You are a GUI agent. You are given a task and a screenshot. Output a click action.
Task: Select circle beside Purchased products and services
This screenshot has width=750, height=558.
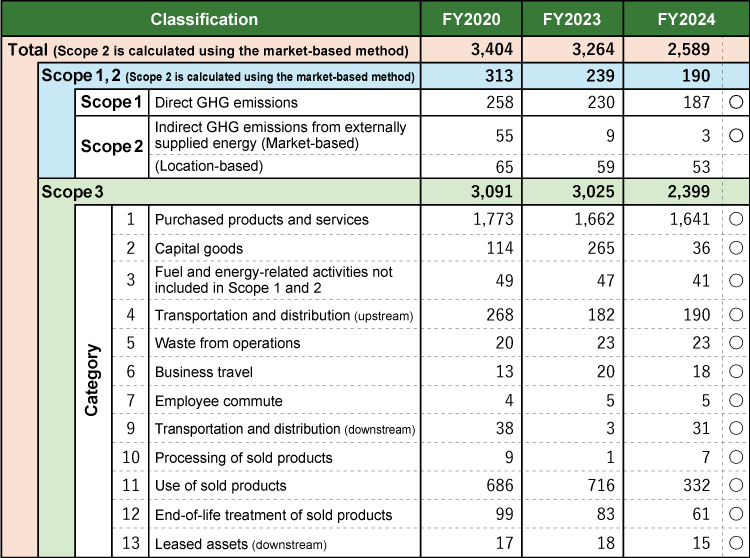[736, 219]
